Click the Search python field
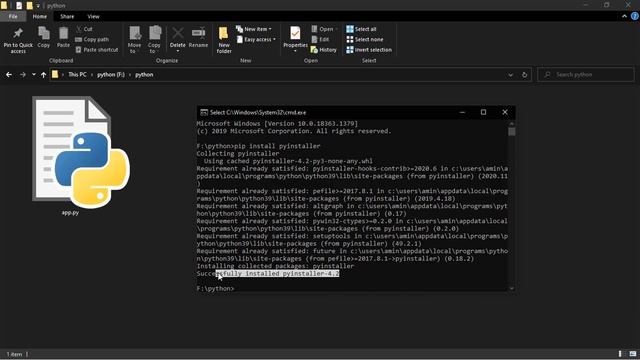The height and width of the screenshot is (360, 640). pyautogui.click(x=586, y=75)
